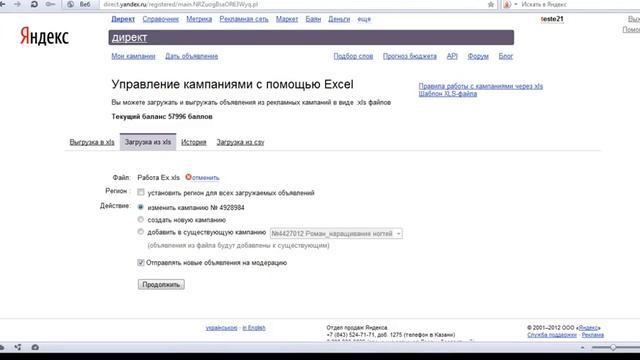Click the Текущий баланс 57996 баллов text

[162, 117]
